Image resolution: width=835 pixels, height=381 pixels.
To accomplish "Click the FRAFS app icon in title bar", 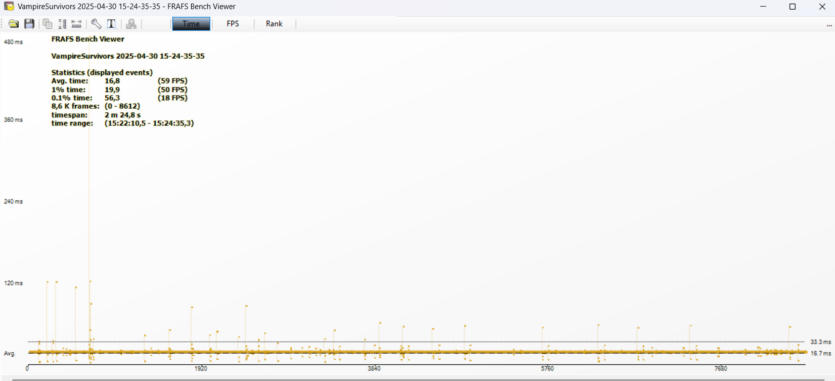I will click(9, 6).
